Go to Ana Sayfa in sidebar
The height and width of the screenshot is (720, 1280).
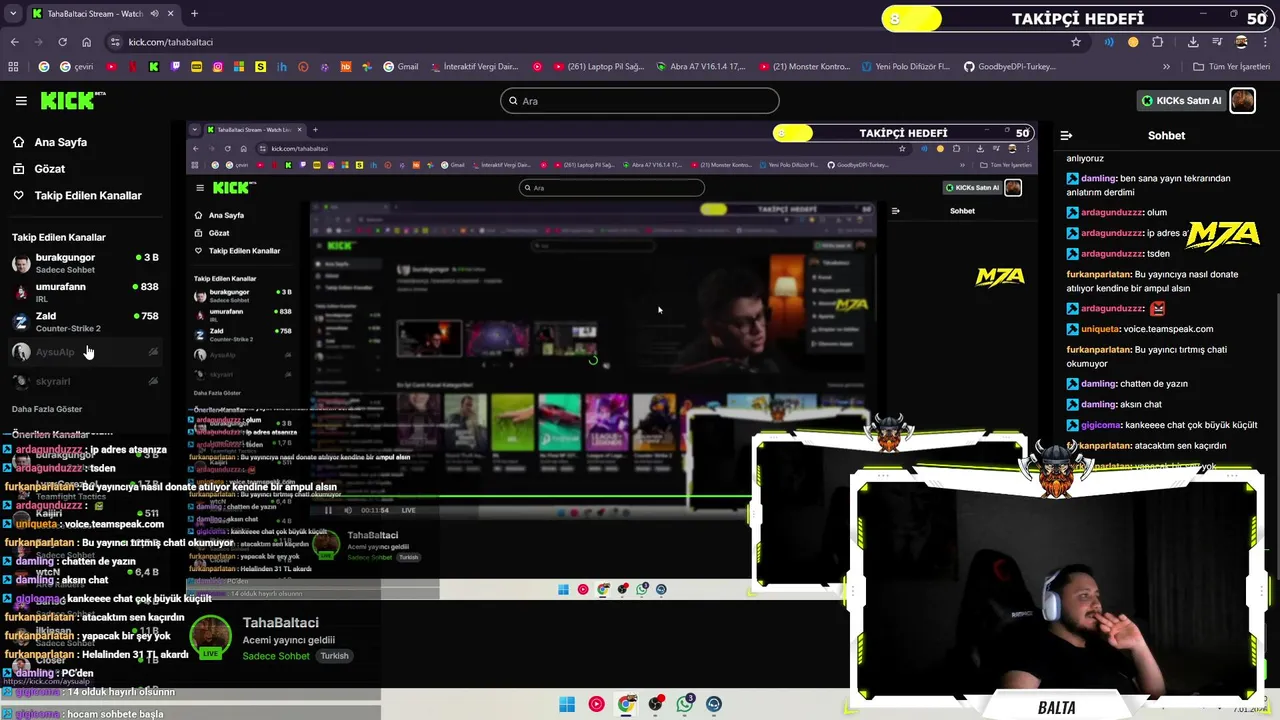tap(50, 142)
